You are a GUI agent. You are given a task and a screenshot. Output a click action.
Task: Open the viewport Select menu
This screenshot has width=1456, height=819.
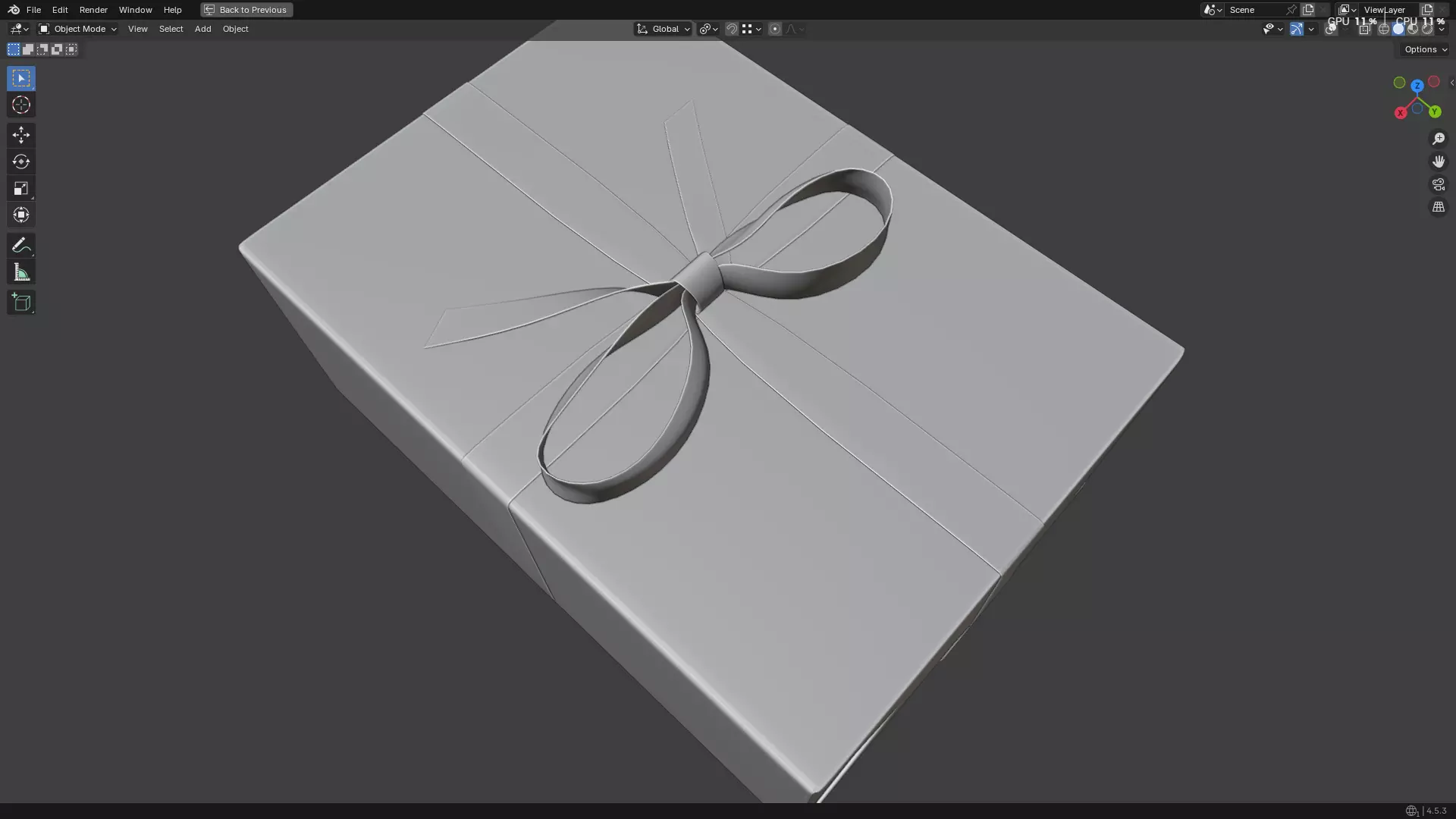171,29
